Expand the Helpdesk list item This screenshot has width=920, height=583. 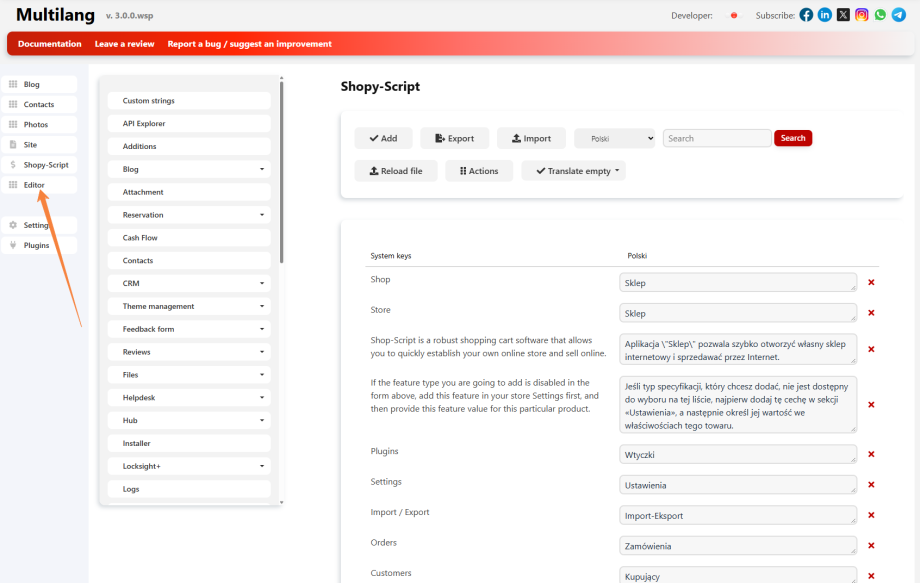click(x=189, y=398)
